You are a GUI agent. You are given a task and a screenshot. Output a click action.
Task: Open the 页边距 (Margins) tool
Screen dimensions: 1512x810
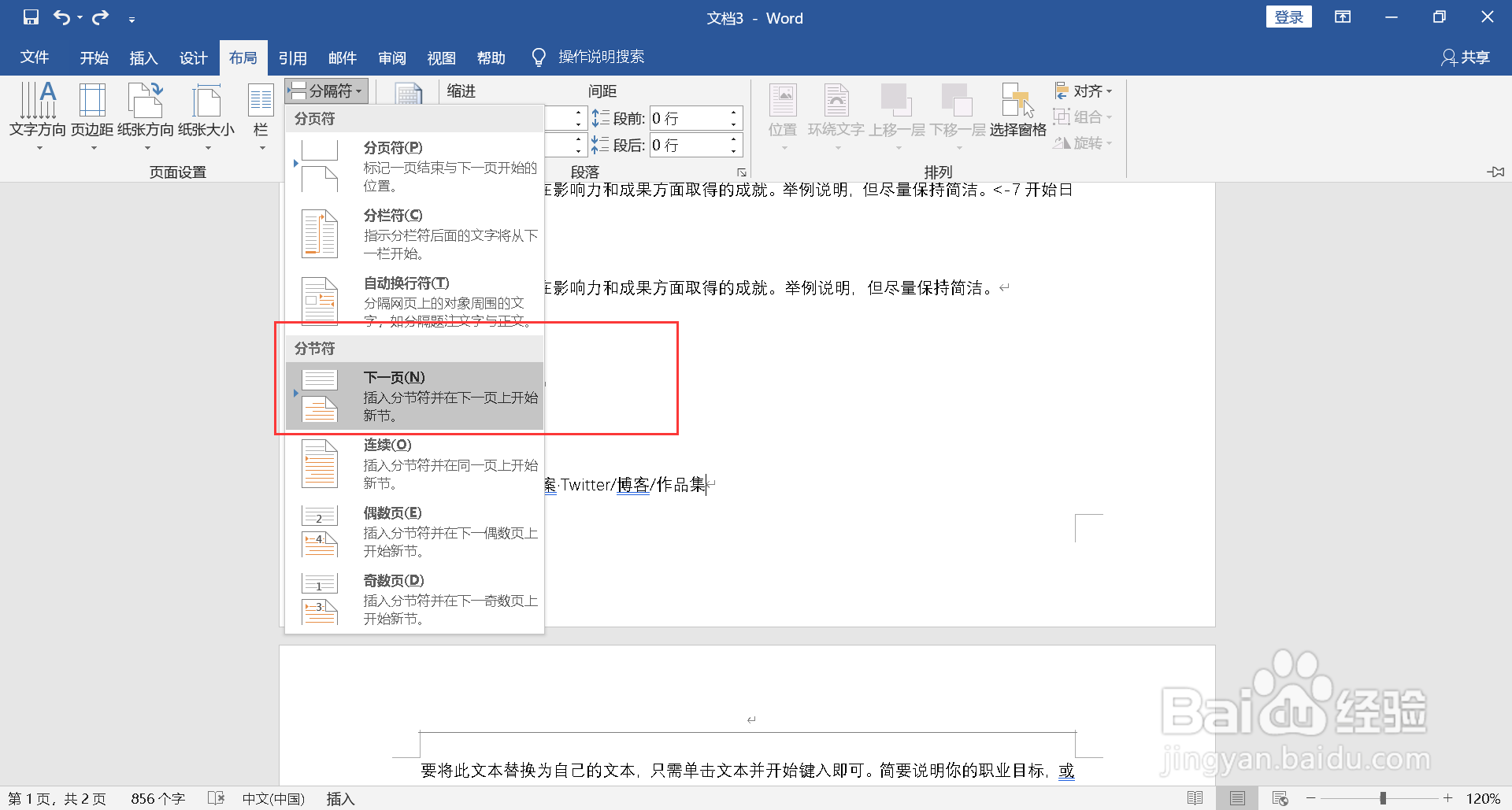[92, 116]
